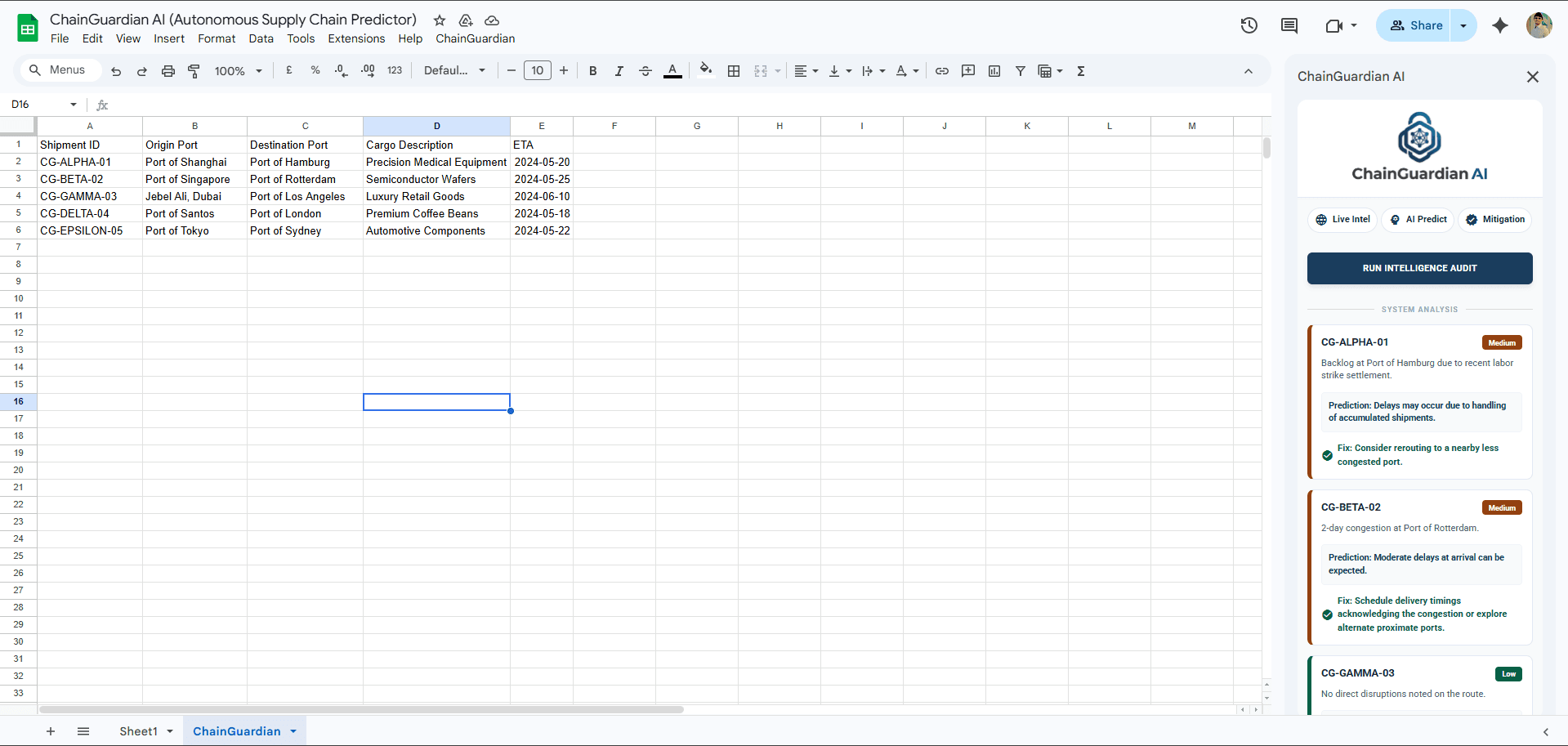This screenshot has width=1568, height=746.
Task: Open the Data menu
Action: pyautogui.click(x=261, y=38)
